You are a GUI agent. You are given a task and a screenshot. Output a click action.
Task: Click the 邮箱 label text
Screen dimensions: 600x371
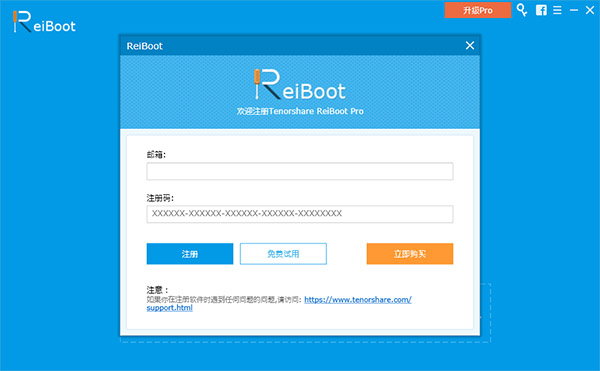(x=156, y=155)
